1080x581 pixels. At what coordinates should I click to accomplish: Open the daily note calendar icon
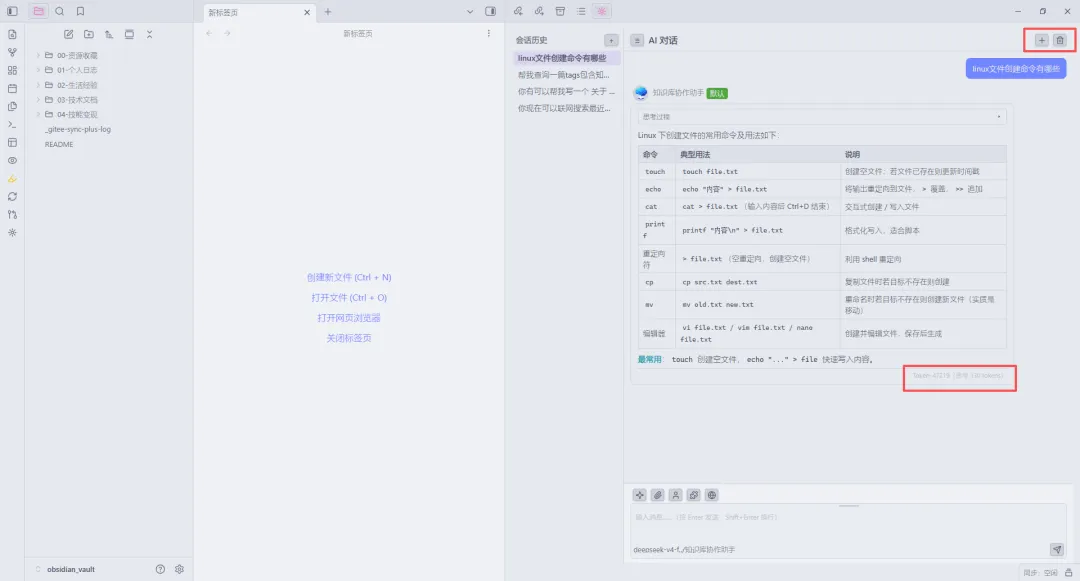click(x=12, y=88)
